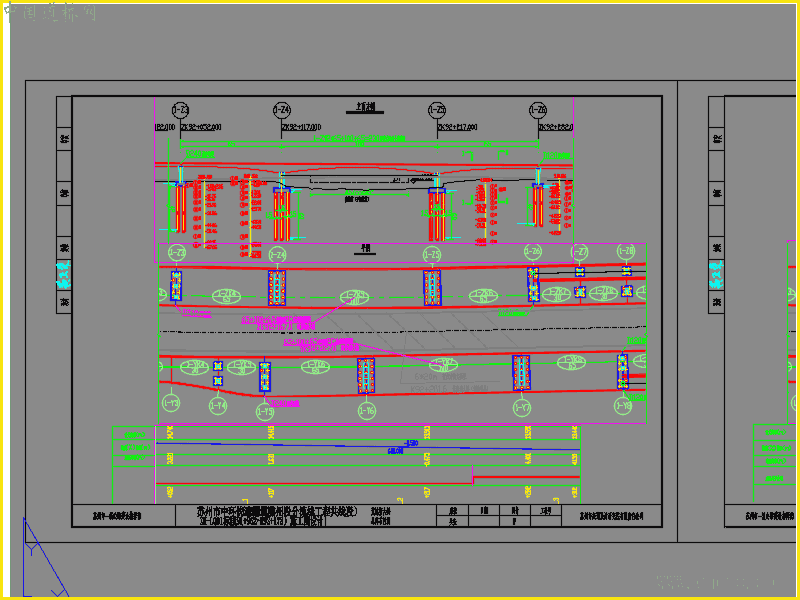Select the UCS axis icon in the corner
The height and width of the screenshot is (600, 800).
pos(45,558)
